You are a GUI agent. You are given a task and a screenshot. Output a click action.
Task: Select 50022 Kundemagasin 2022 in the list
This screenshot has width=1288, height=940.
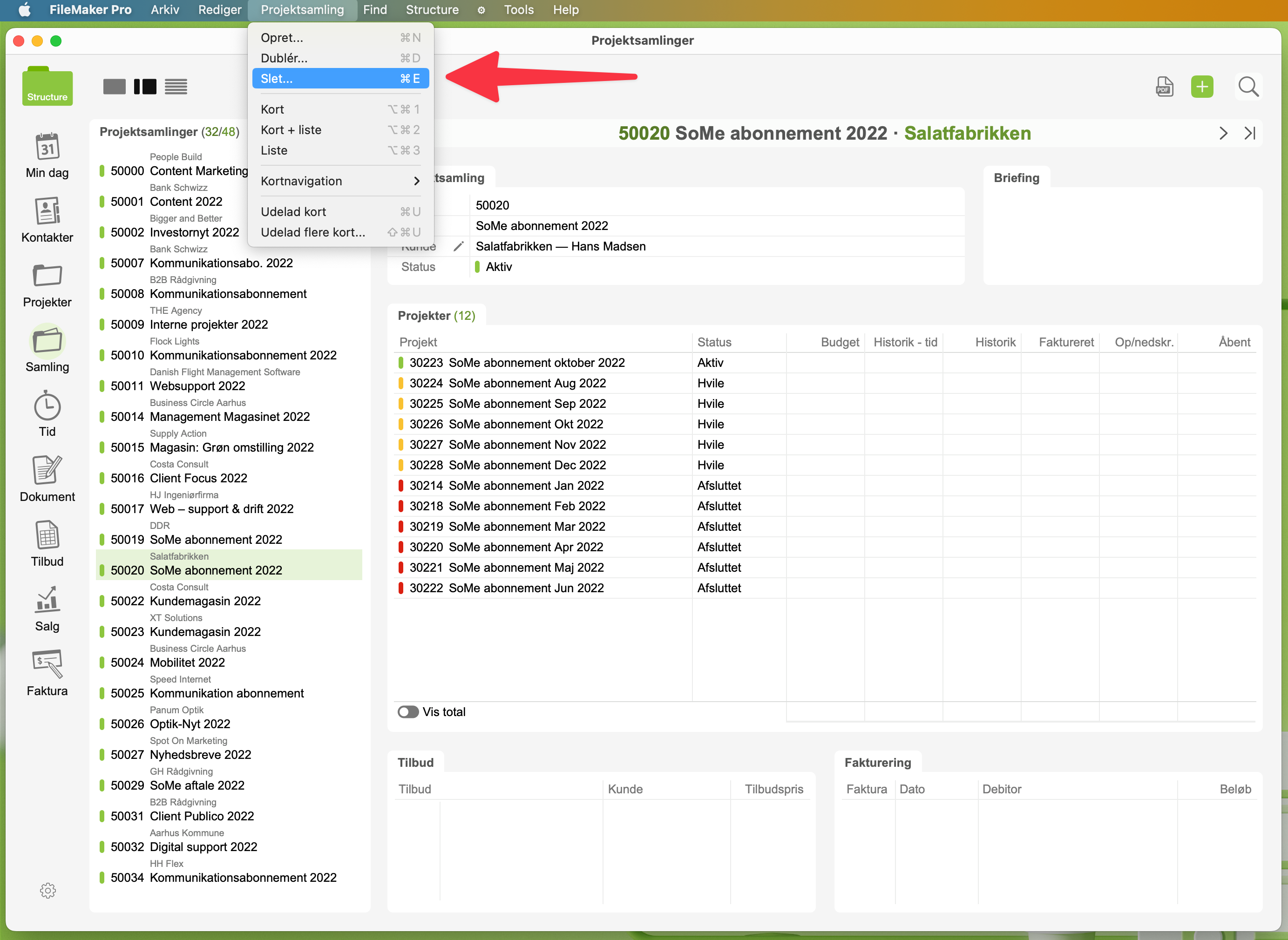tap(205, 601)
